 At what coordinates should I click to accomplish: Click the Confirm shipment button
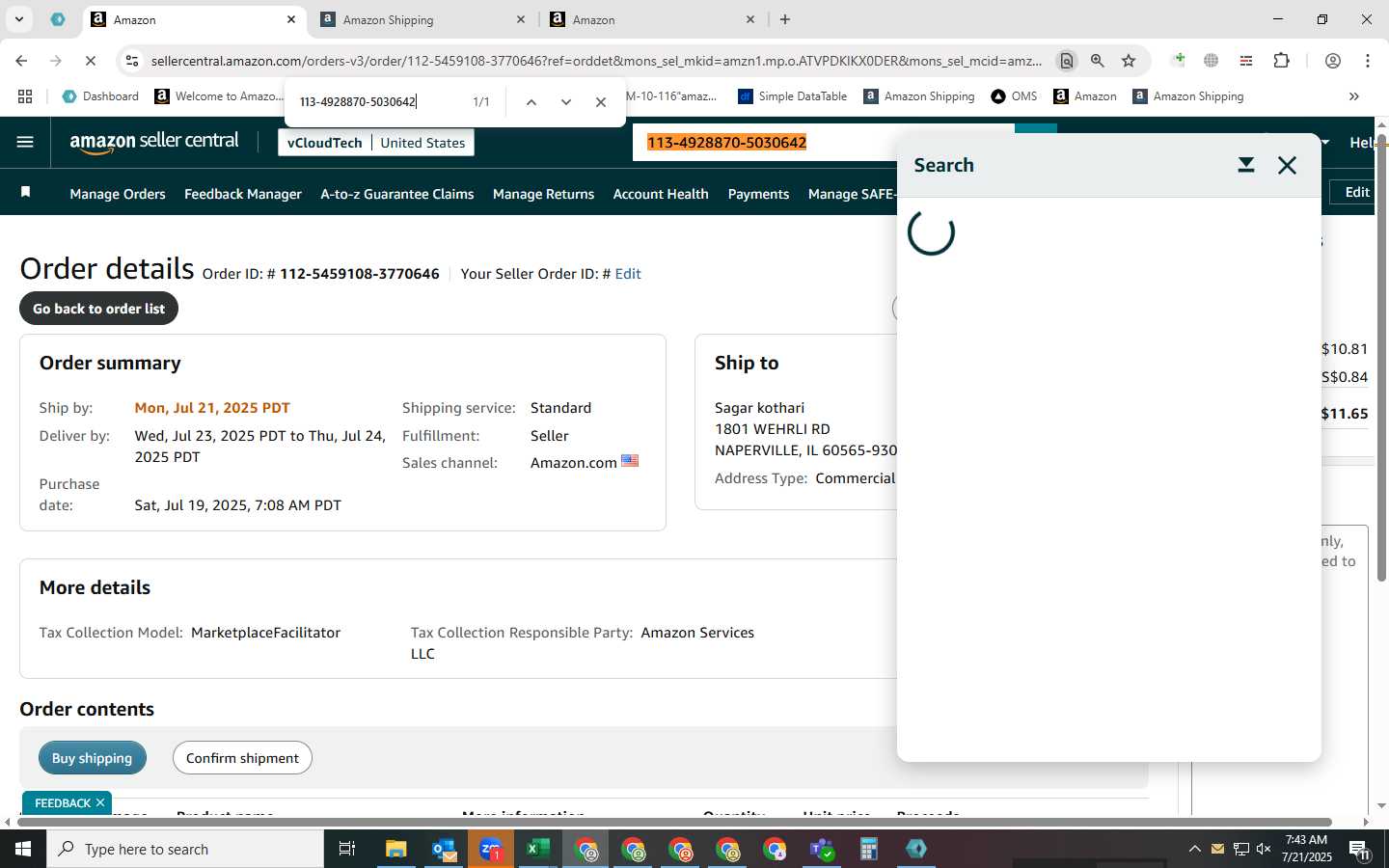(242, 758)
